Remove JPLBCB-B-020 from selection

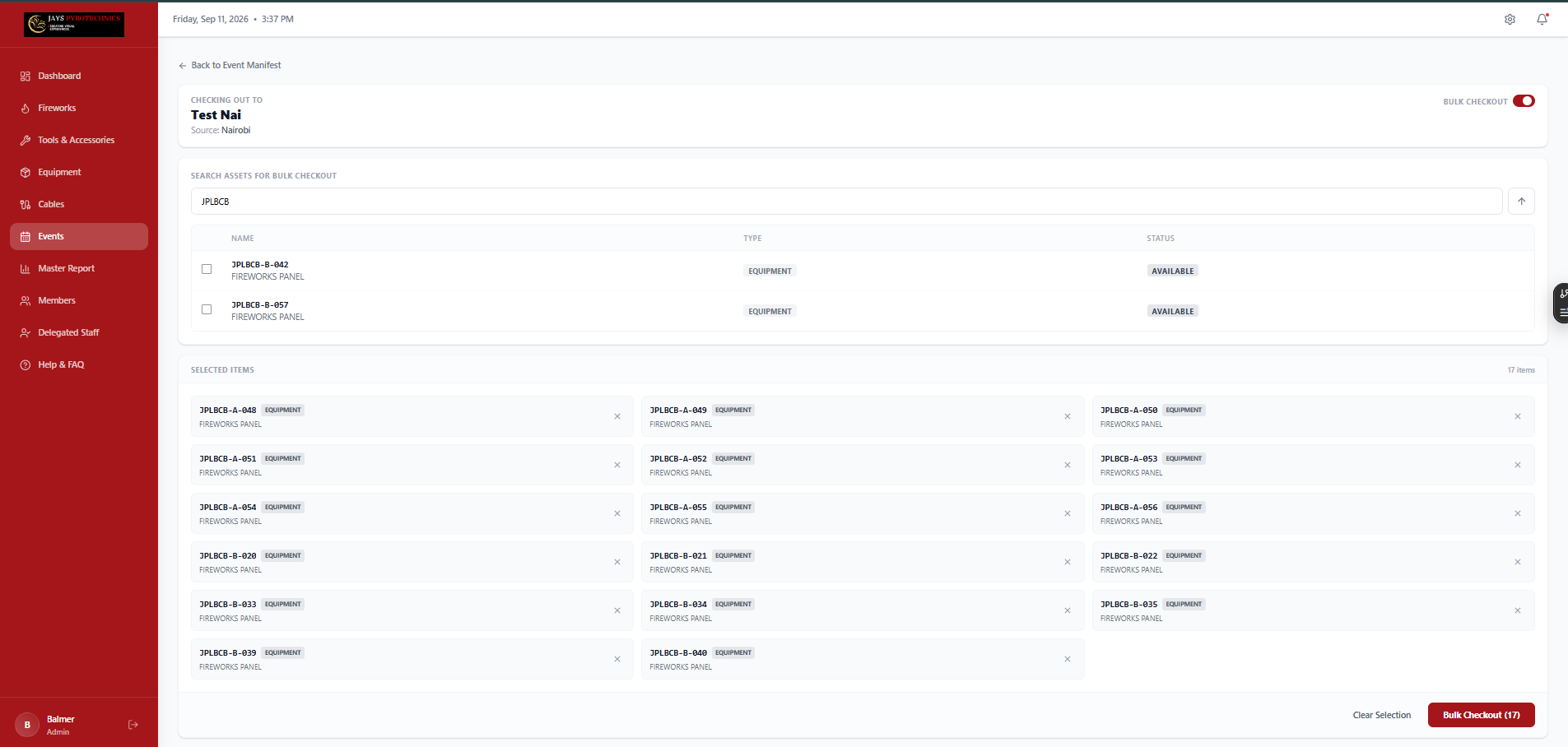pyautogui.click(x=617, y=562)
